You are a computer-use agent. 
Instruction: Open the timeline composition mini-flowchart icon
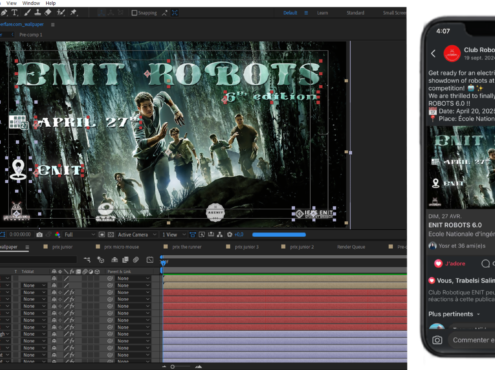(88, 260)
